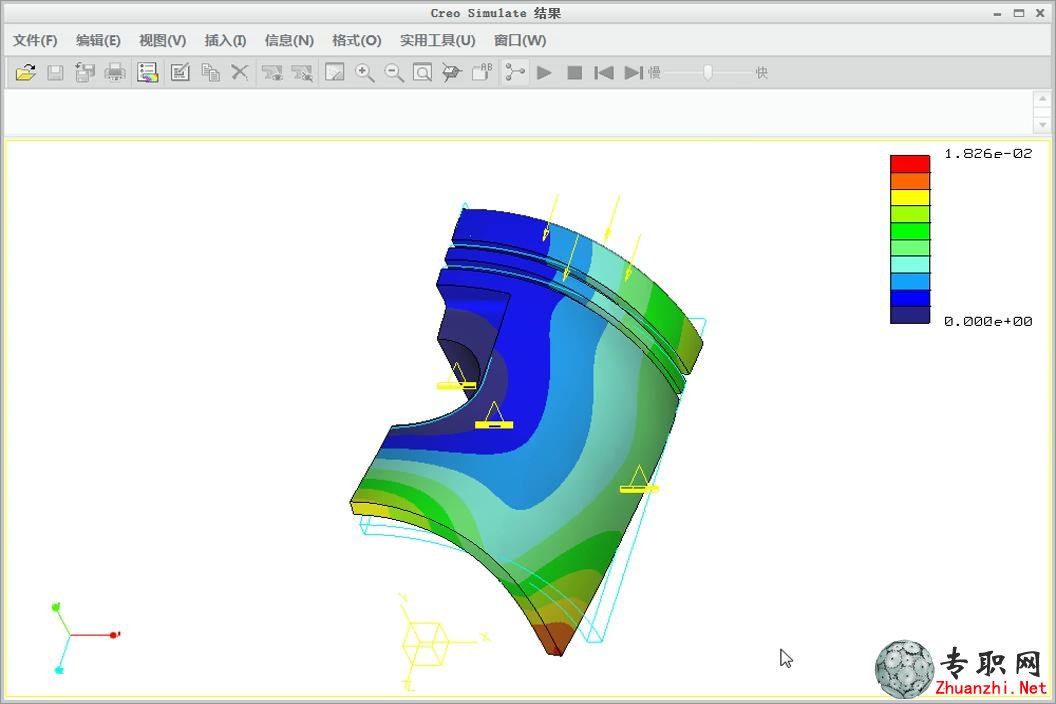Step forward to next animation frame
Image resolution: width=1056 pixels, height=704 pixels.
point(633,72)
